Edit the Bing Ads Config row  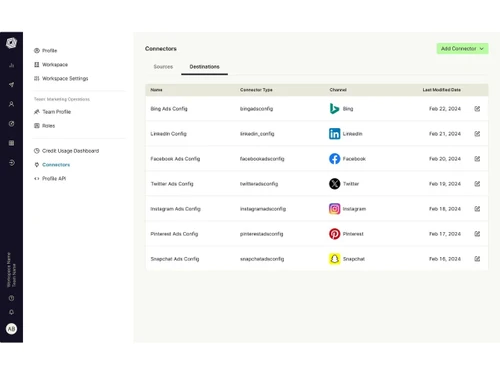(477, 109)
